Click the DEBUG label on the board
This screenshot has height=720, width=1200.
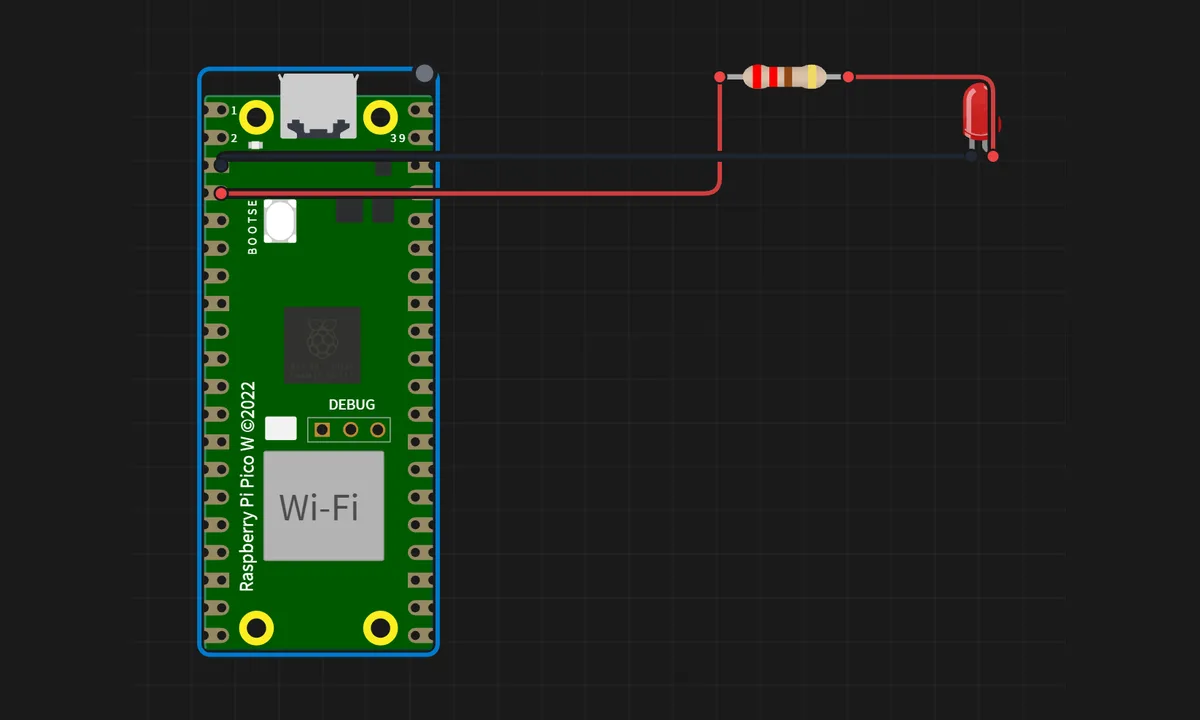click(x=352, y=405)
